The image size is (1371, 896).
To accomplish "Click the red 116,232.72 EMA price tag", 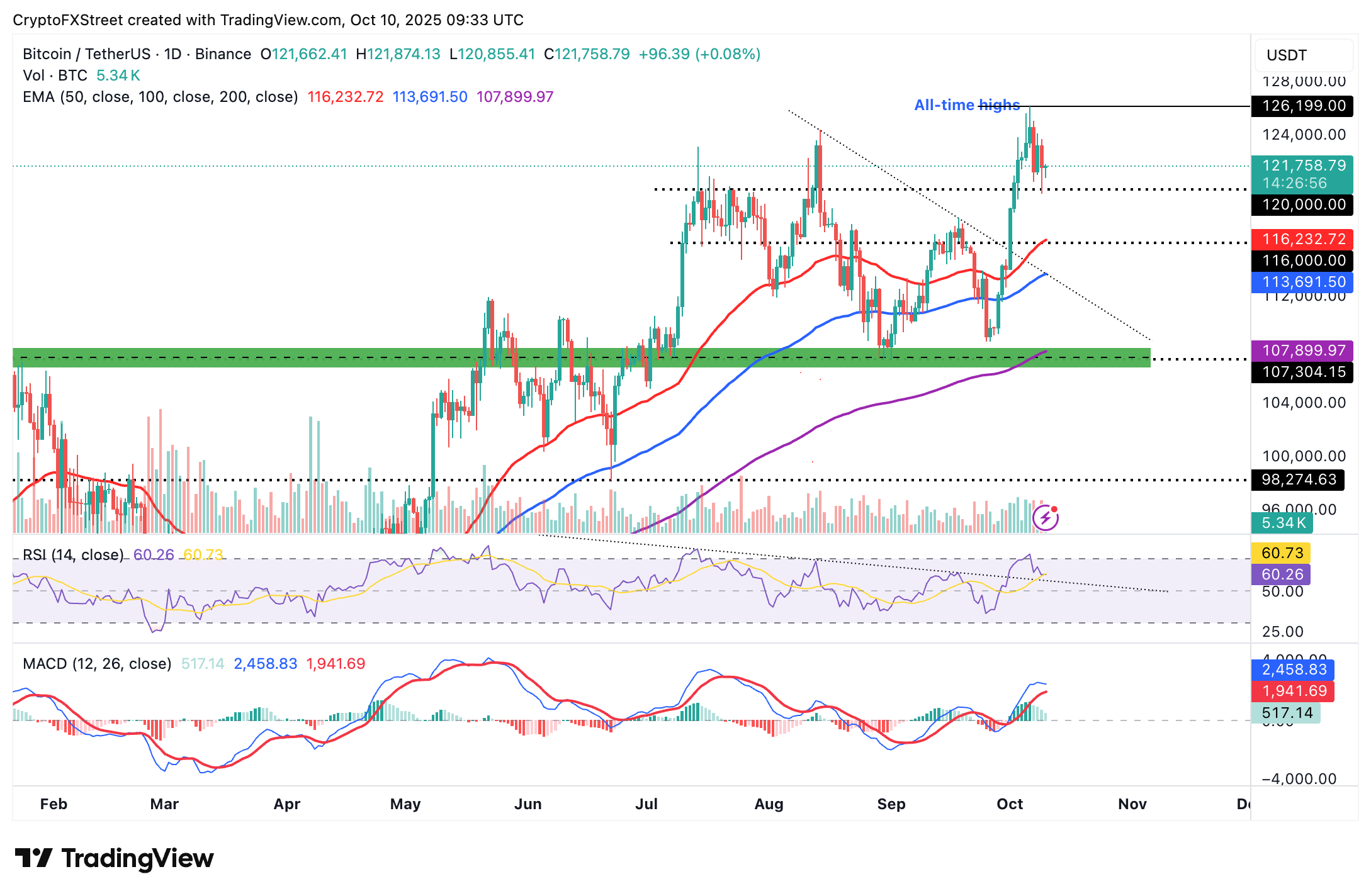I will [1300, 239].
